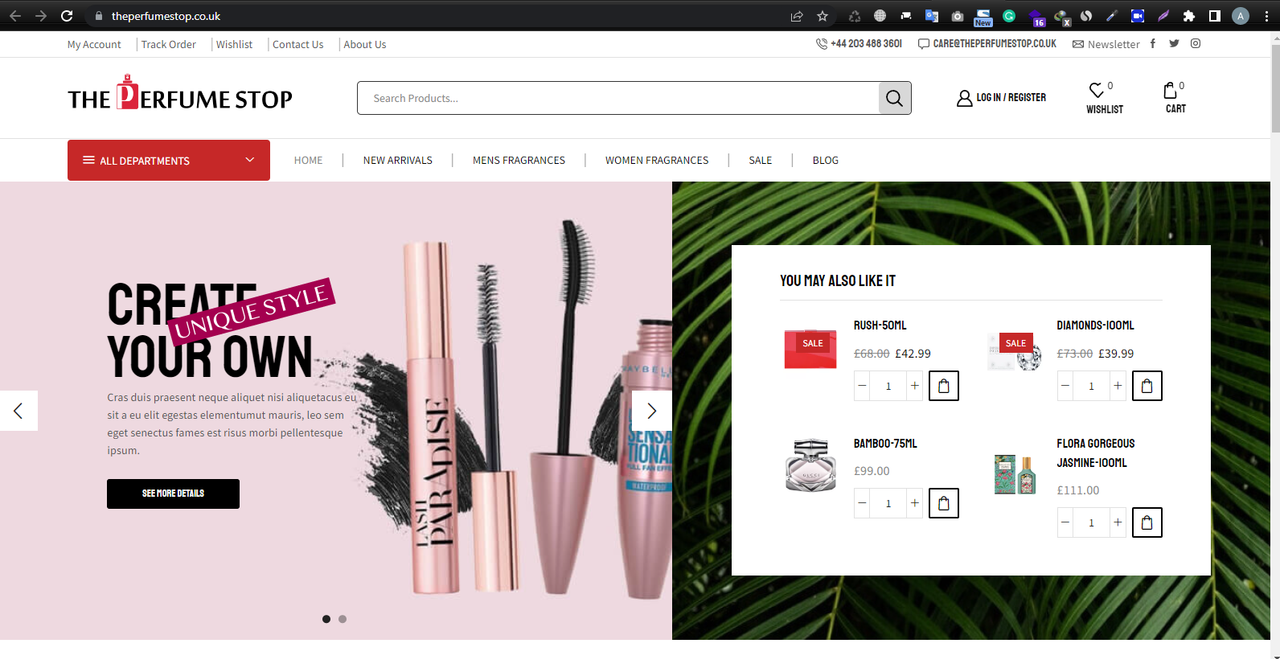Open Log In / Register
This screenshot has height=659, width=1280.
1001,98
